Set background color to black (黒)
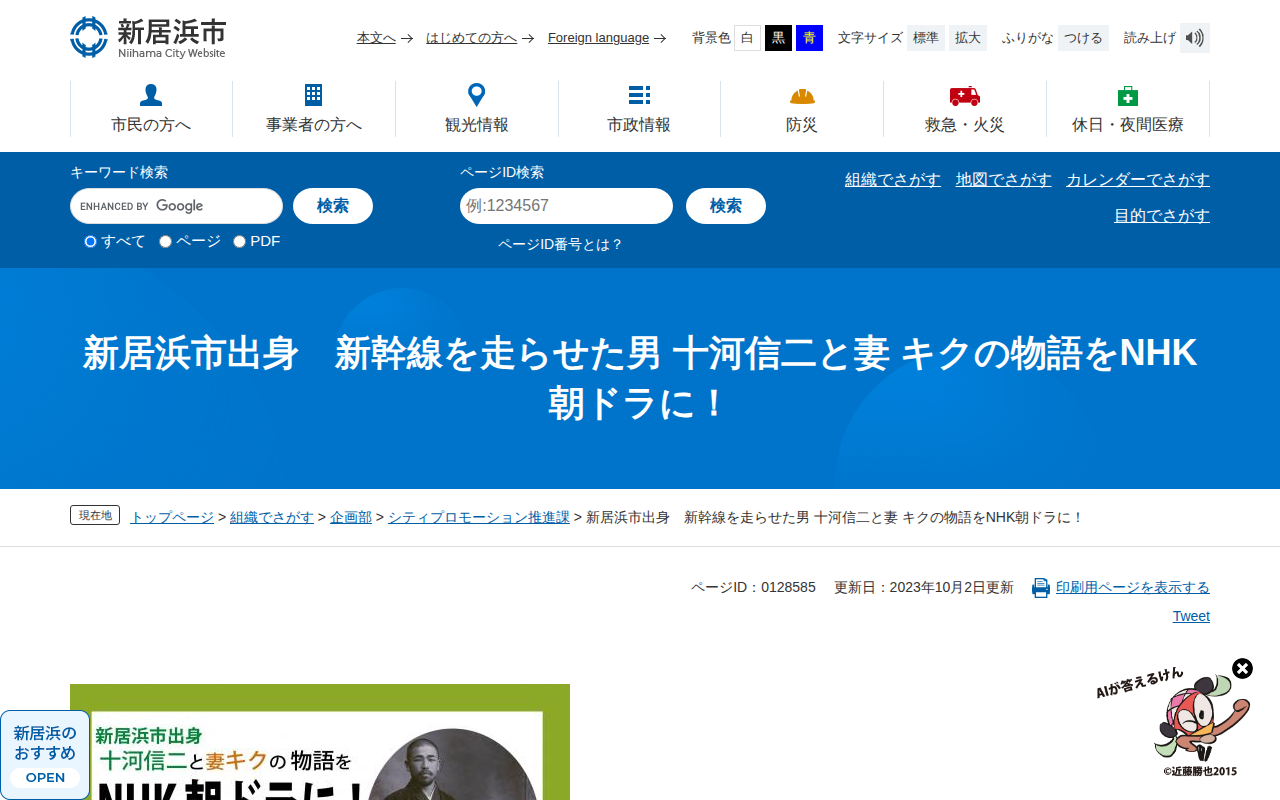 [778, 38]
